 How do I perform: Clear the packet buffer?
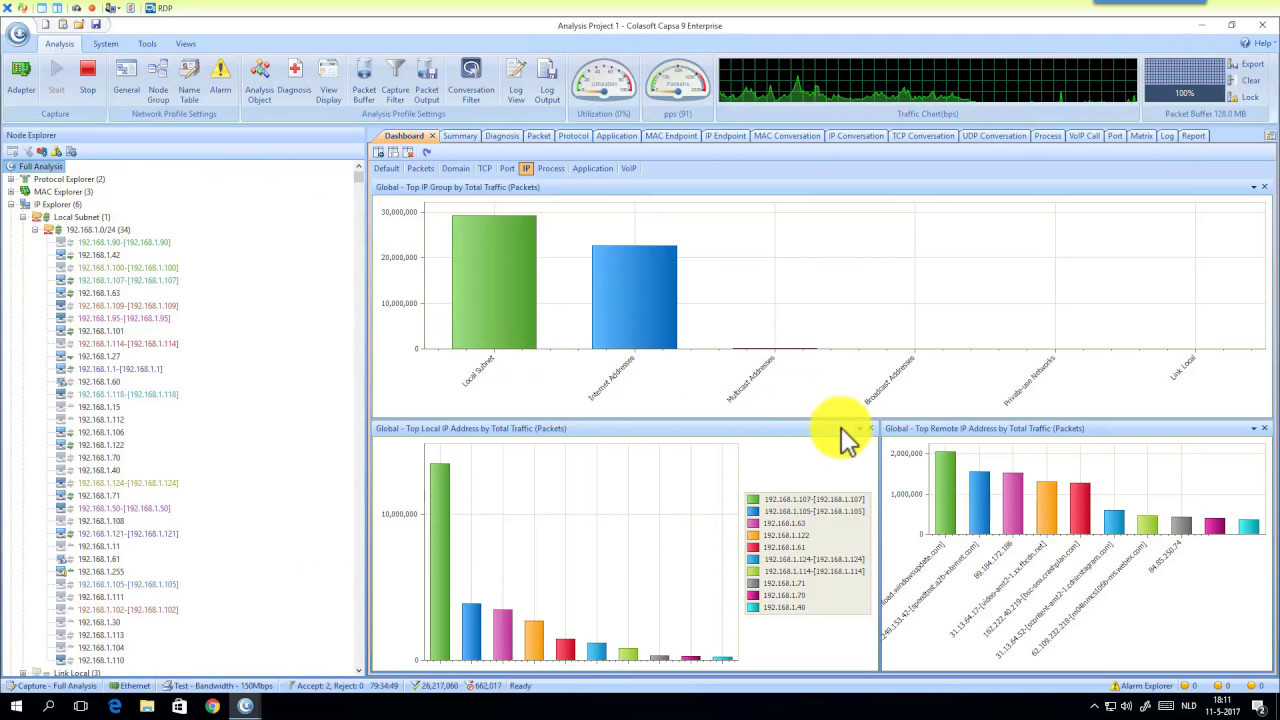pos(1245,81)
